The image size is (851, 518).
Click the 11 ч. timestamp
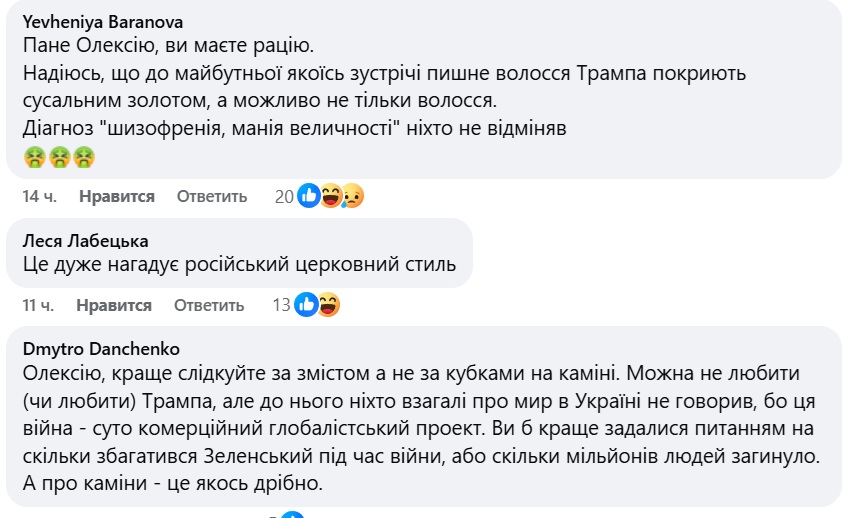pos(38,305)
